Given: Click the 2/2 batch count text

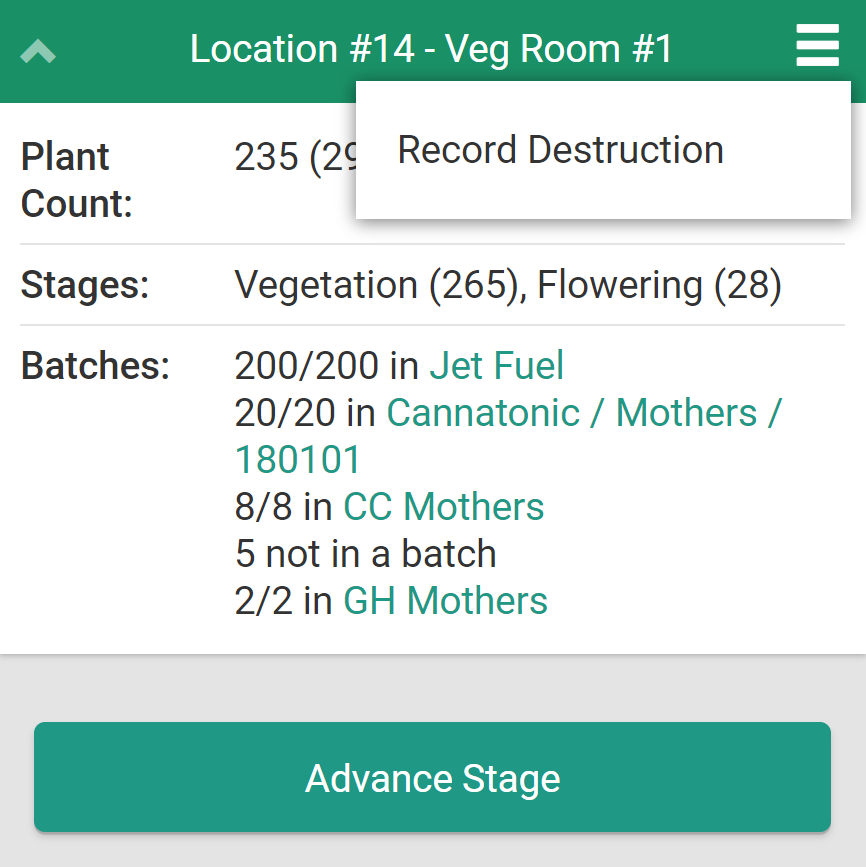Looking at the screenshot, I should click(264, 601).
